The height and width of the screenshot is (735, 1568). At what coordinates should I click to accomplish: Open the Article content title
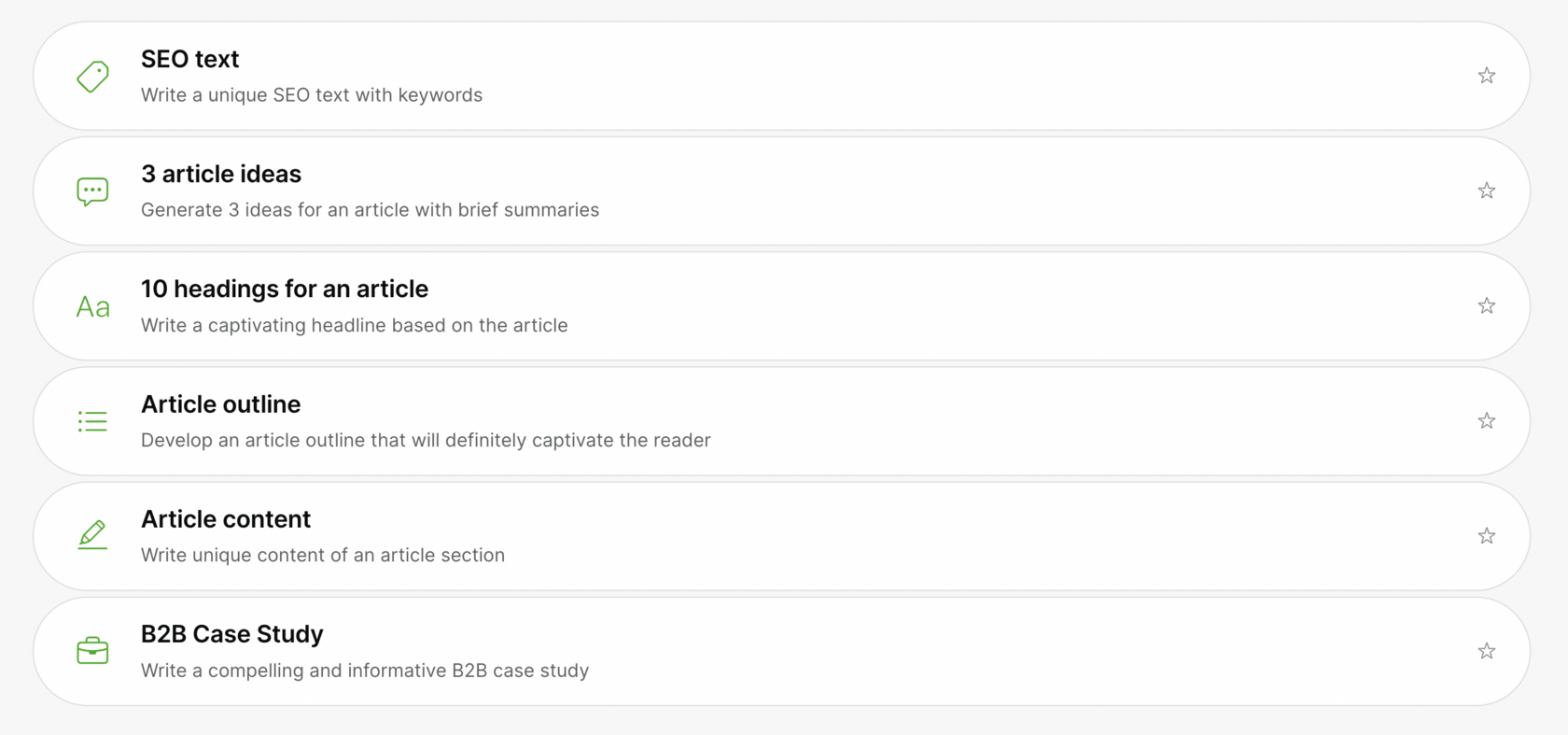click(x=226, y=519)
